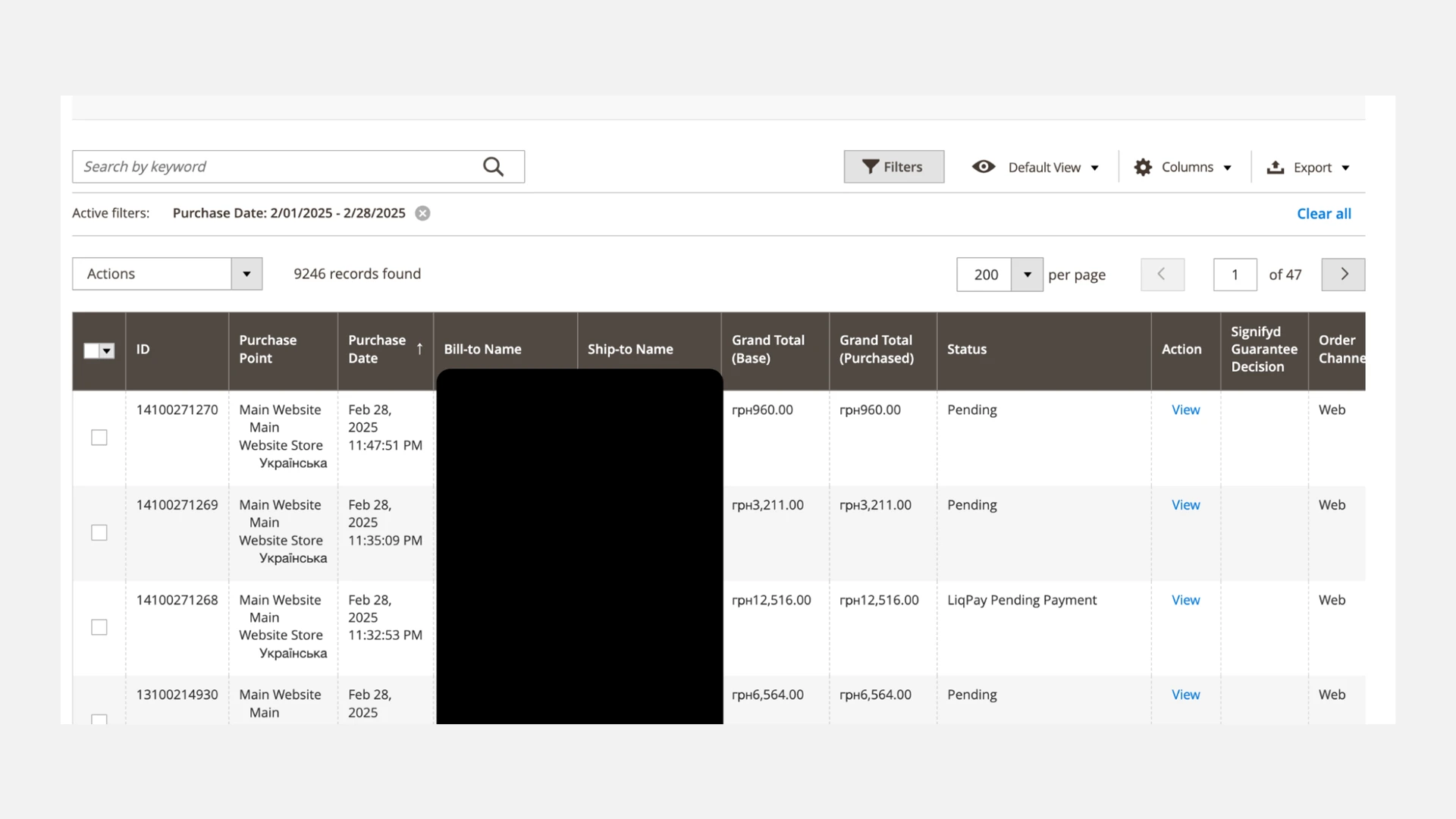Sort by the ID column header
Viewport: 1456px width, 819px height.
coord(177,350)
